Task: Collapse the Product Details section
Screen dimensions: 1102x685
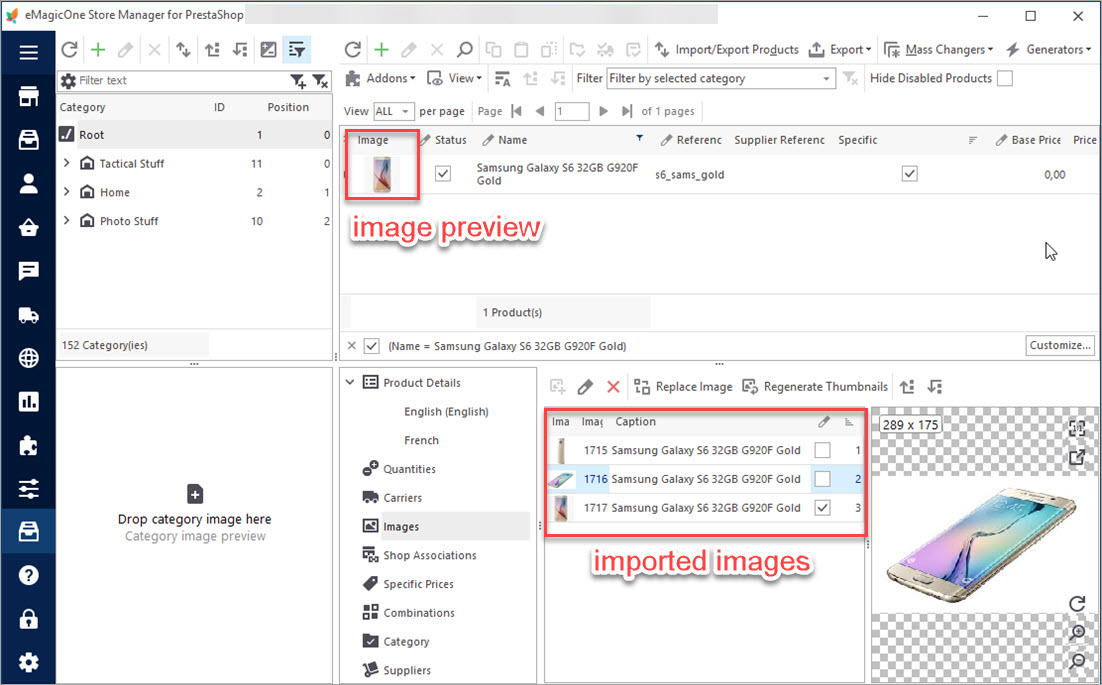Action: (350, 382)
